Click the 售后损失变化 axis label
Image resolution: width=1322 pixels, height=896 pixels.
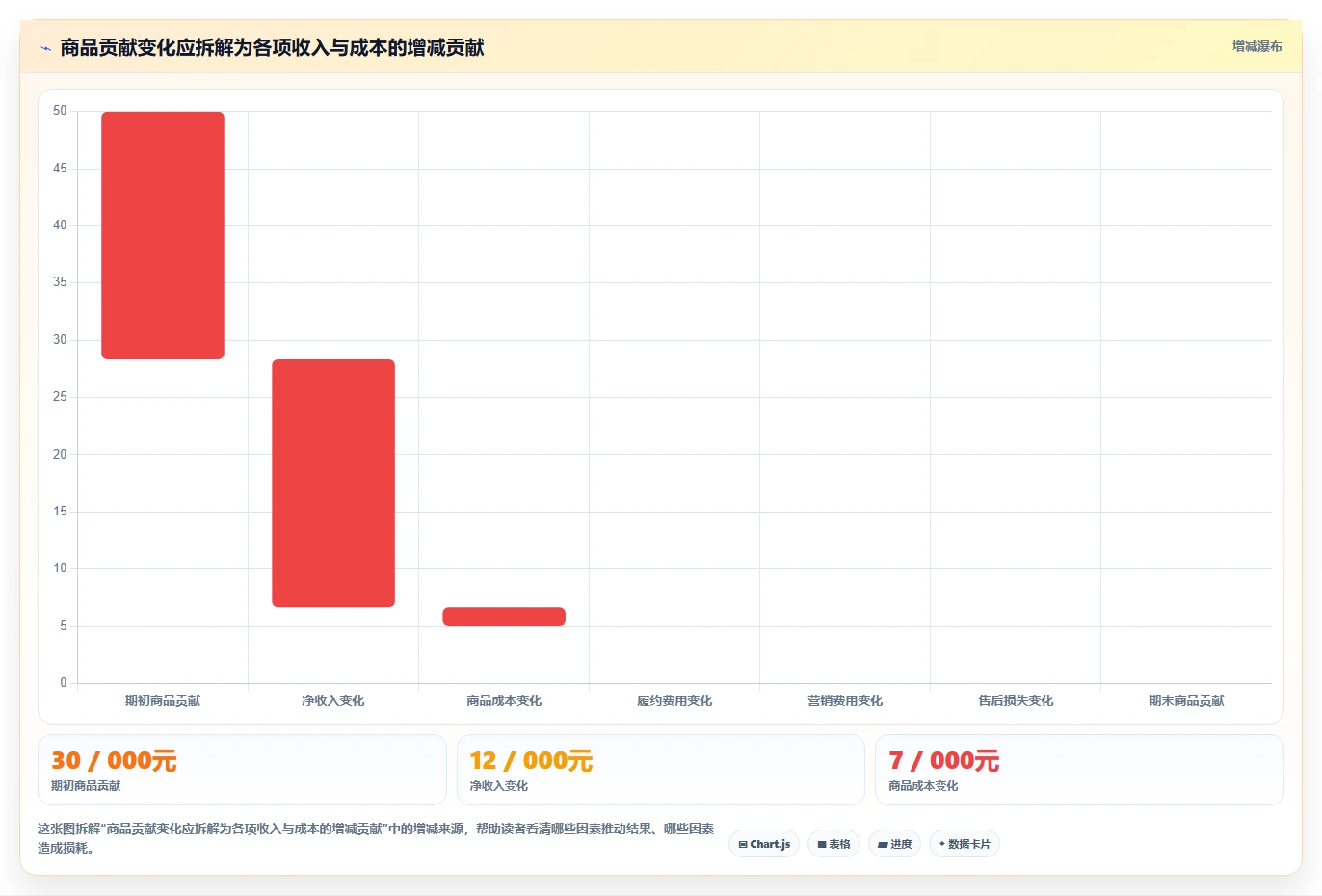point(1016,700)
